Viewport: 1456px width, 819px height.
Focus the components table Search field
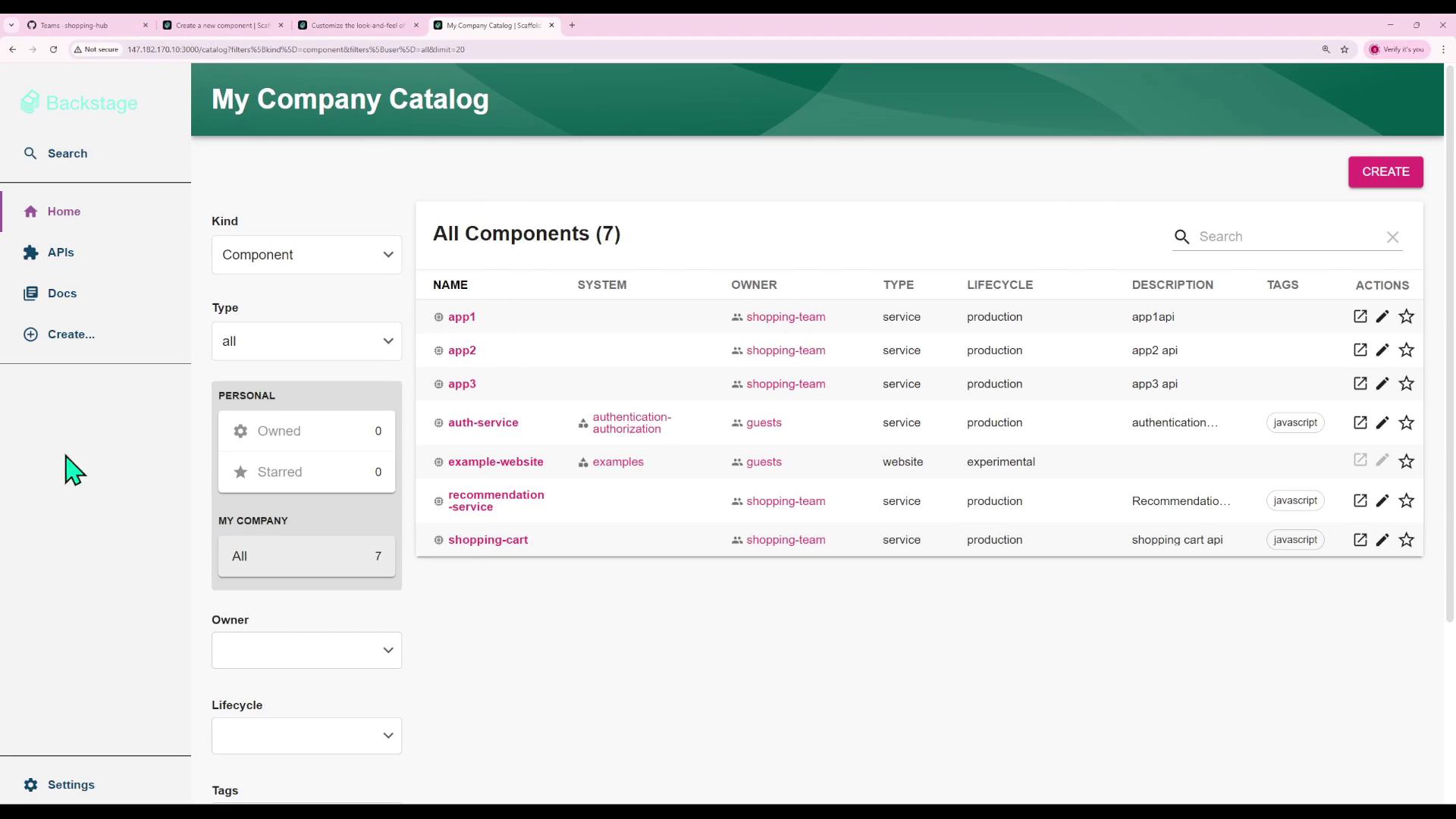1289,237
